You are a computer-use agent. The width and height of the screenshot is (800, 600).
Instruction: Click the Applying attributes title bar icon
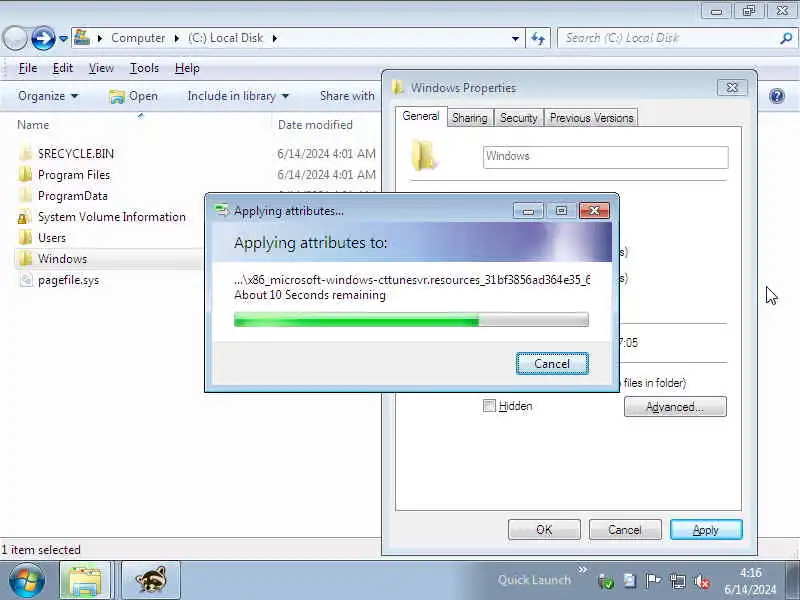(x=221, y=210)
